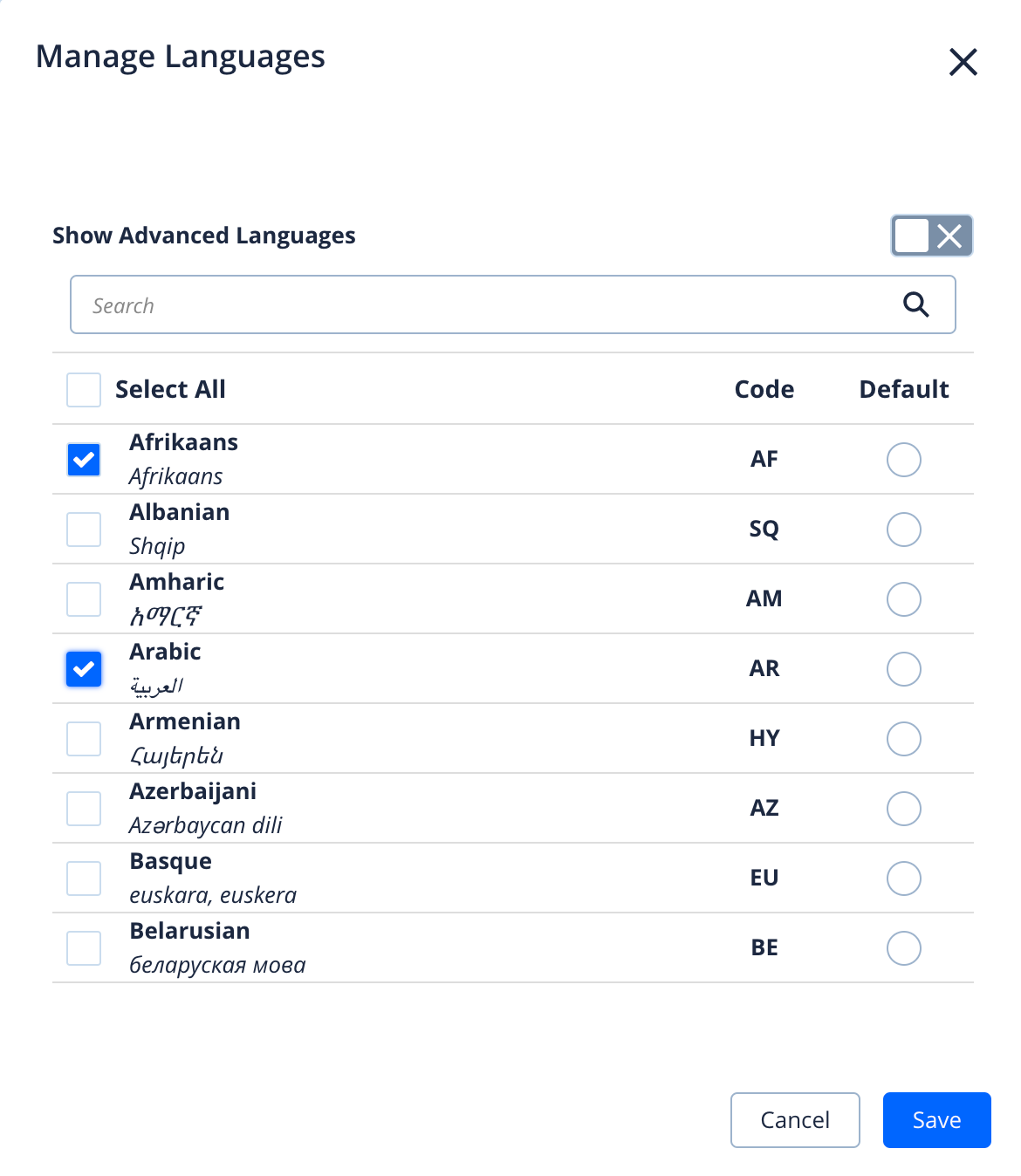The height and width of the screenshot is (1176, 1021).
Task: Check the Armenian language box
Action: [84, 739]
